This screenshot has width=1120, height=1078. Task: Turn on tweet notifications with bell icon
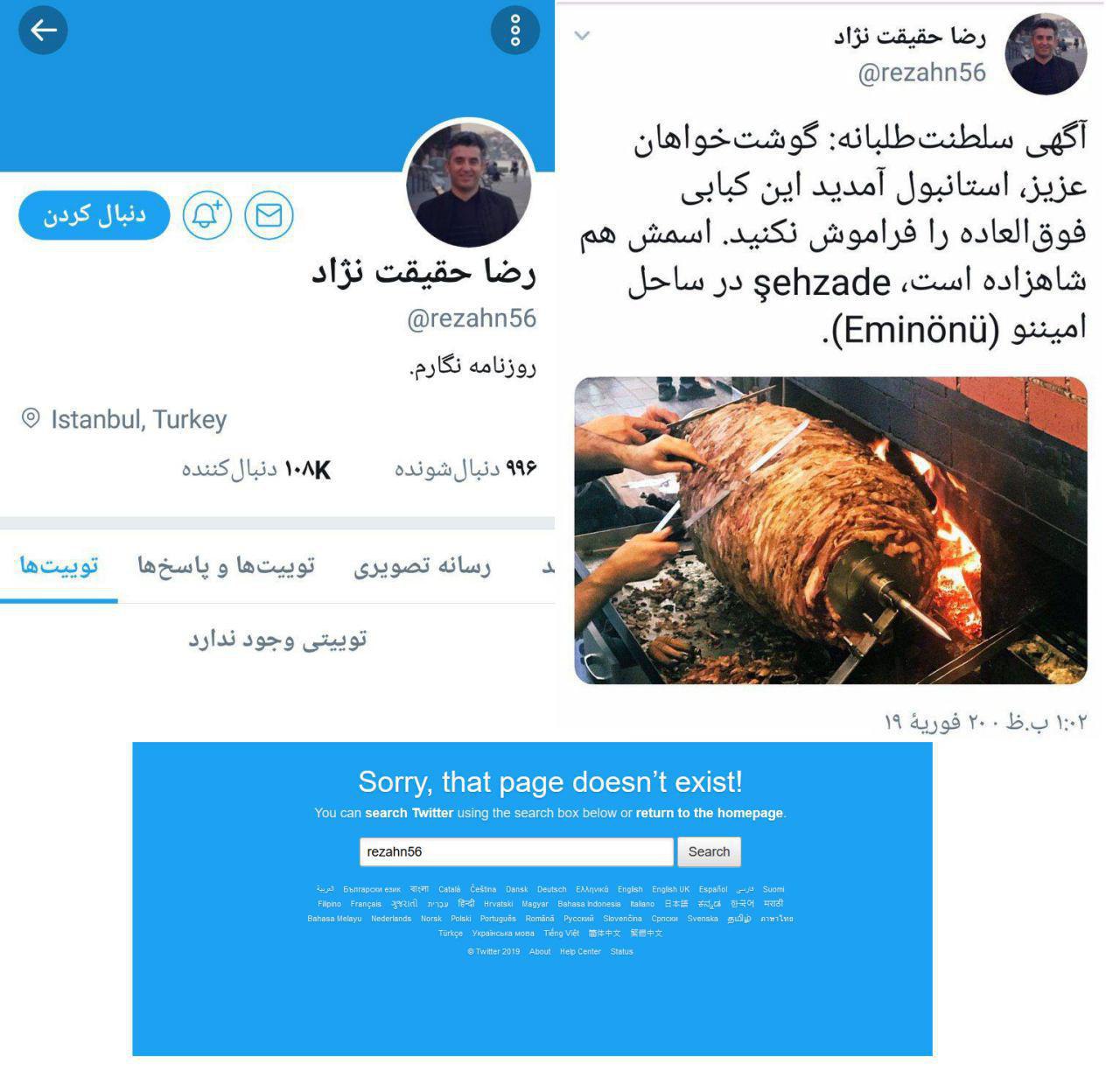[x=206, y=215]
